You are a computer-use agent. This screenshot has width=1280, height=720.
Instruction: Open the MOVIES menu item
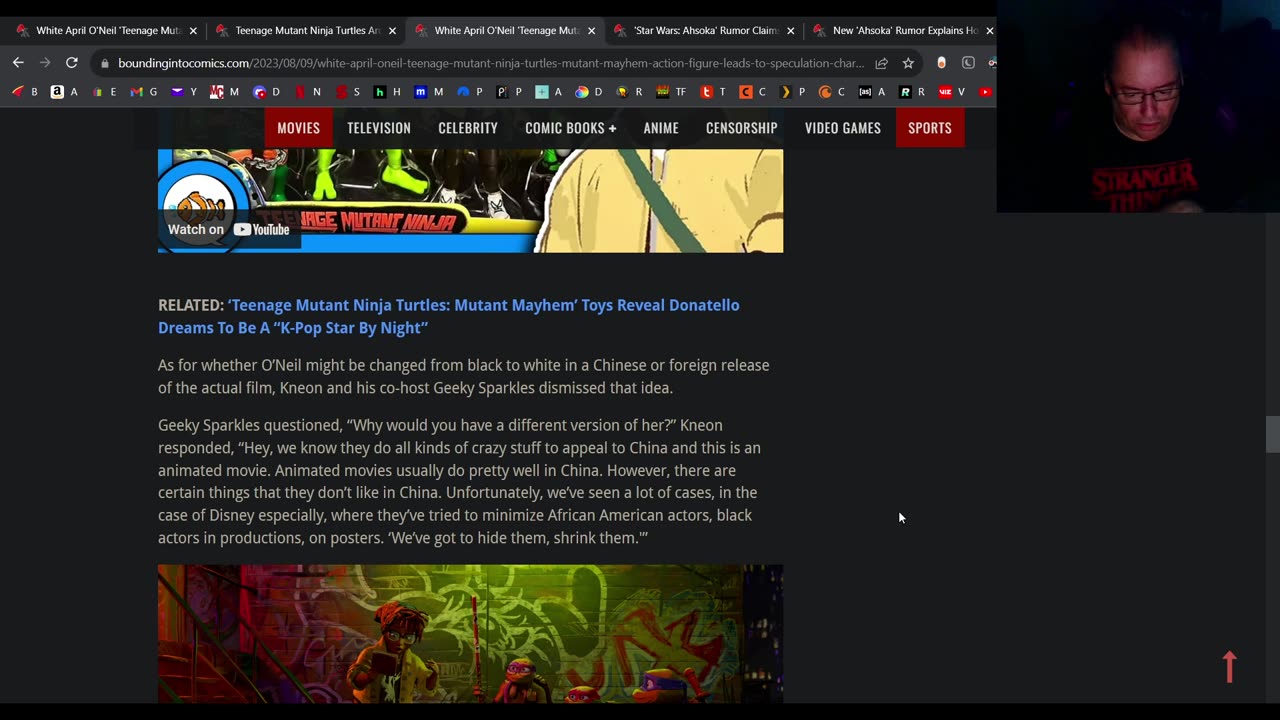(x=298, y=128)
